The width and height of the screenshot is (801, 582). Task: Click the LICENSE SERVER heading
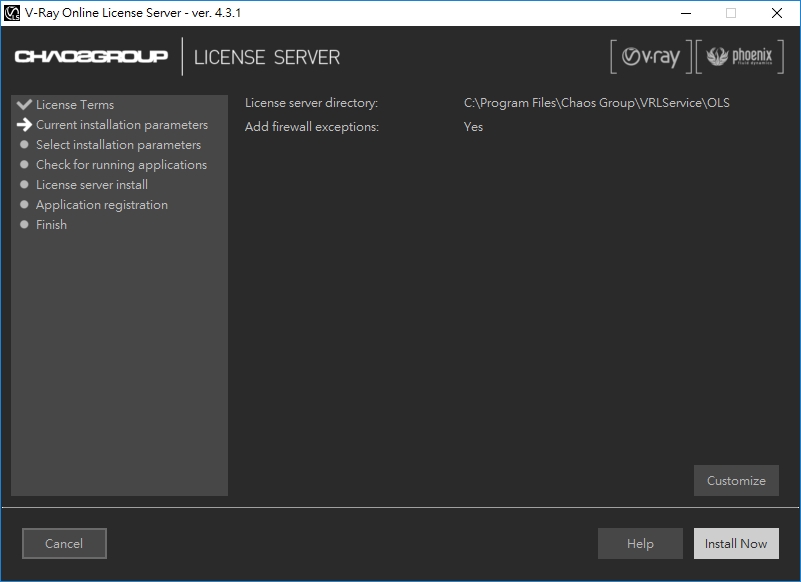[267, 57]
